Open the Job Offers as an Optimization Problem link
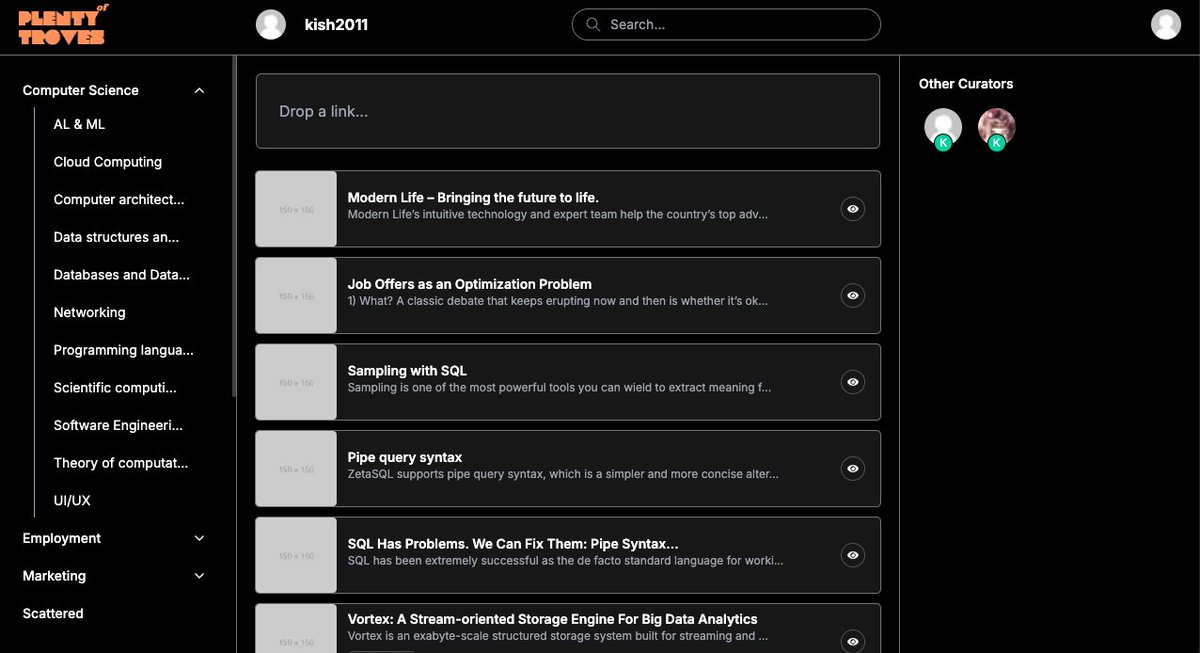This screenshot has width=1200, height=653. click(468, 283)
